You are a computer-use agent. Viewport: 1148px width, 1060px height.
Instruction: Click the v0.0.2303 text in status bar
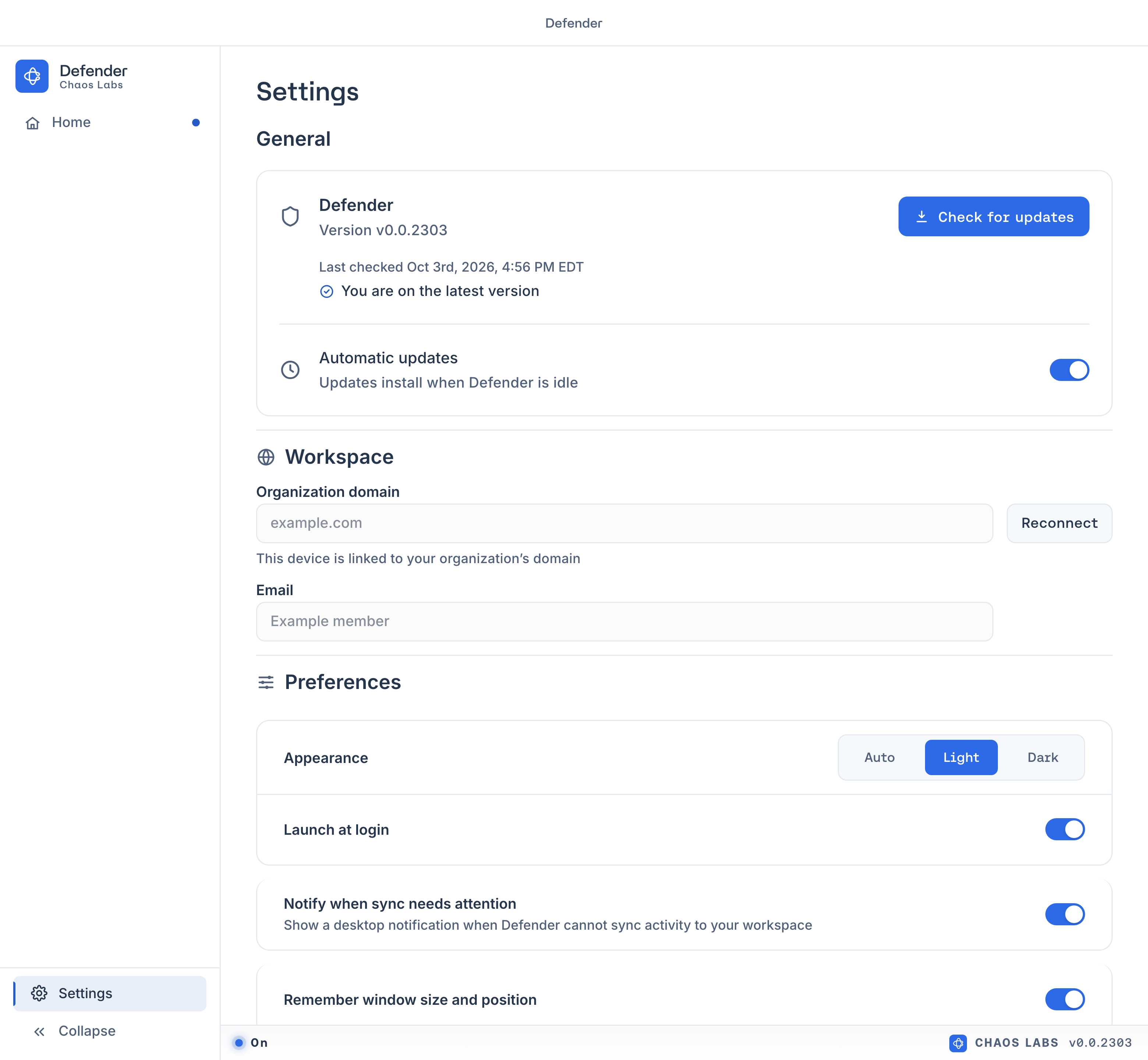[1100, 1043]
